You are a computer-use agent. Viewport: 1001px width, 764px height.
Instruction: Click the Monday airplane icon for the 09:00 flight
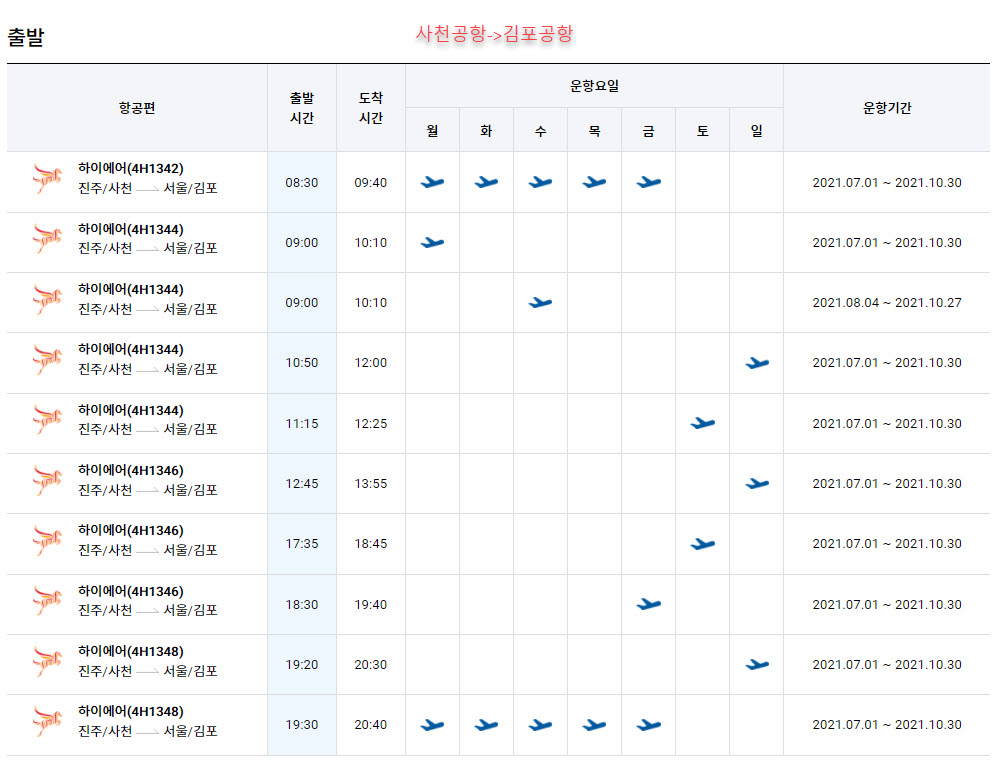pyautogui.click(x=432, y=243)
